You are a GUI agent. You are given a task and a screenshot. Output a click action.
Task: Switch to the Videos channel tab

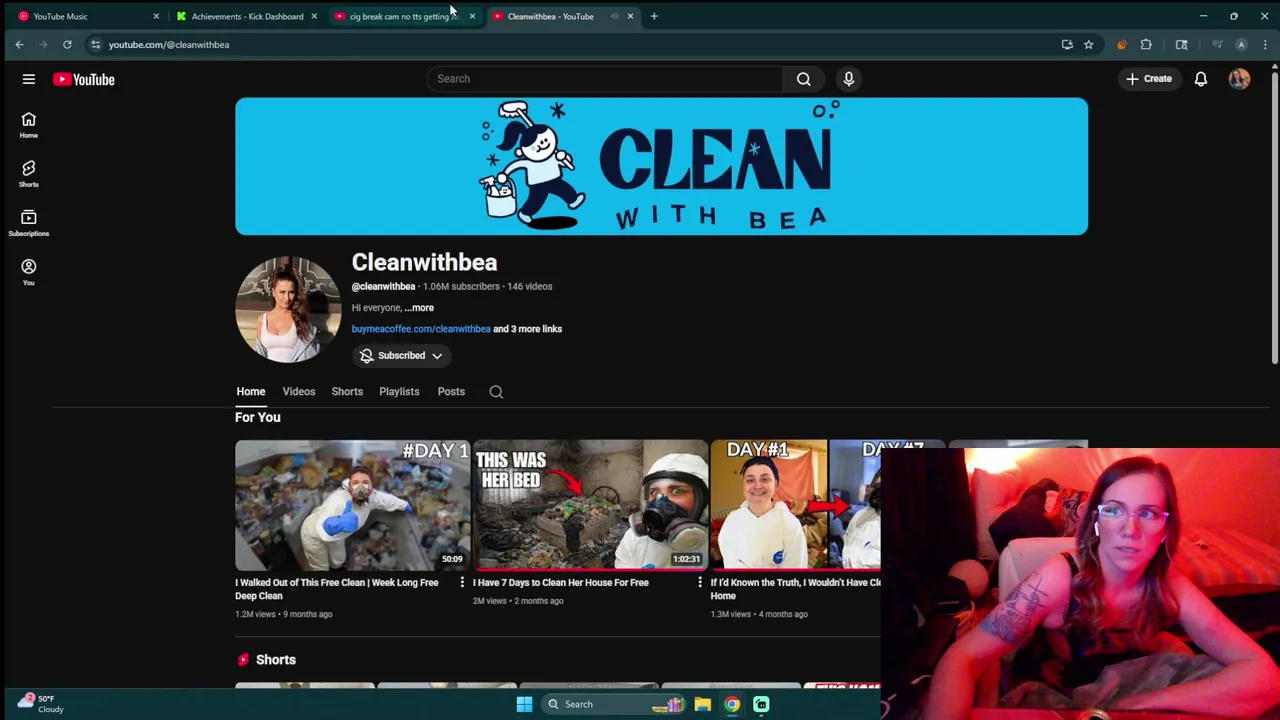[299, 392]
